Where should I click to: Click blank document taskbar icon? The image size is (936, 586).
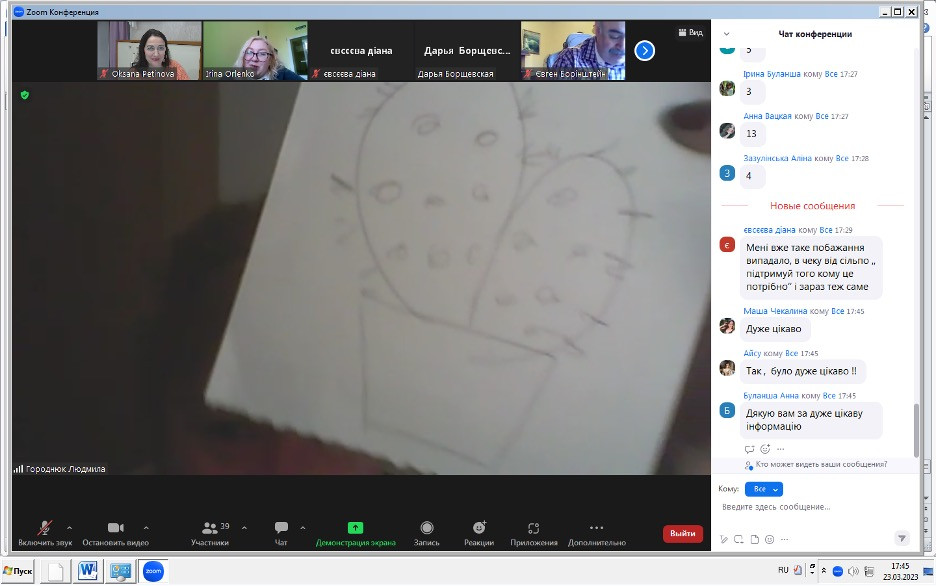(56, 571)
